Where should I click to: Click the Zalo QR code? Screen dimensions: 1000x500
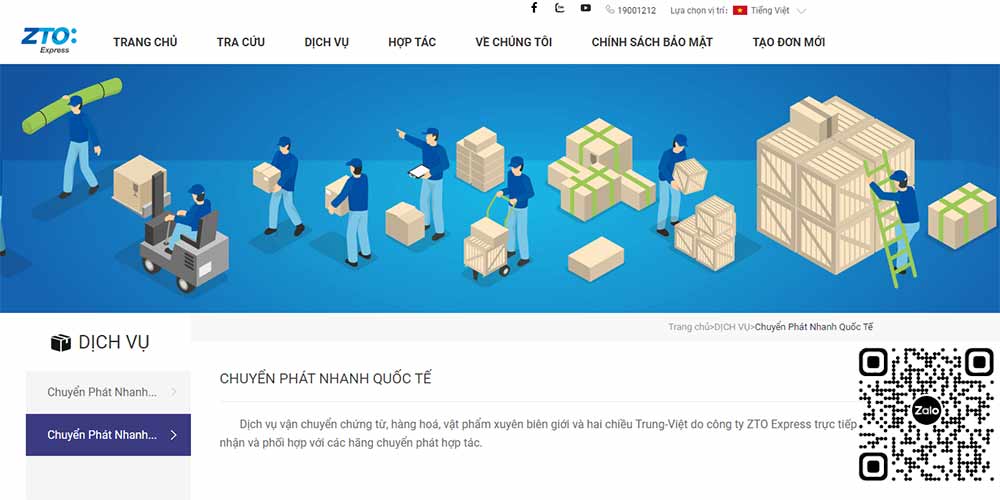pos(926,415)
